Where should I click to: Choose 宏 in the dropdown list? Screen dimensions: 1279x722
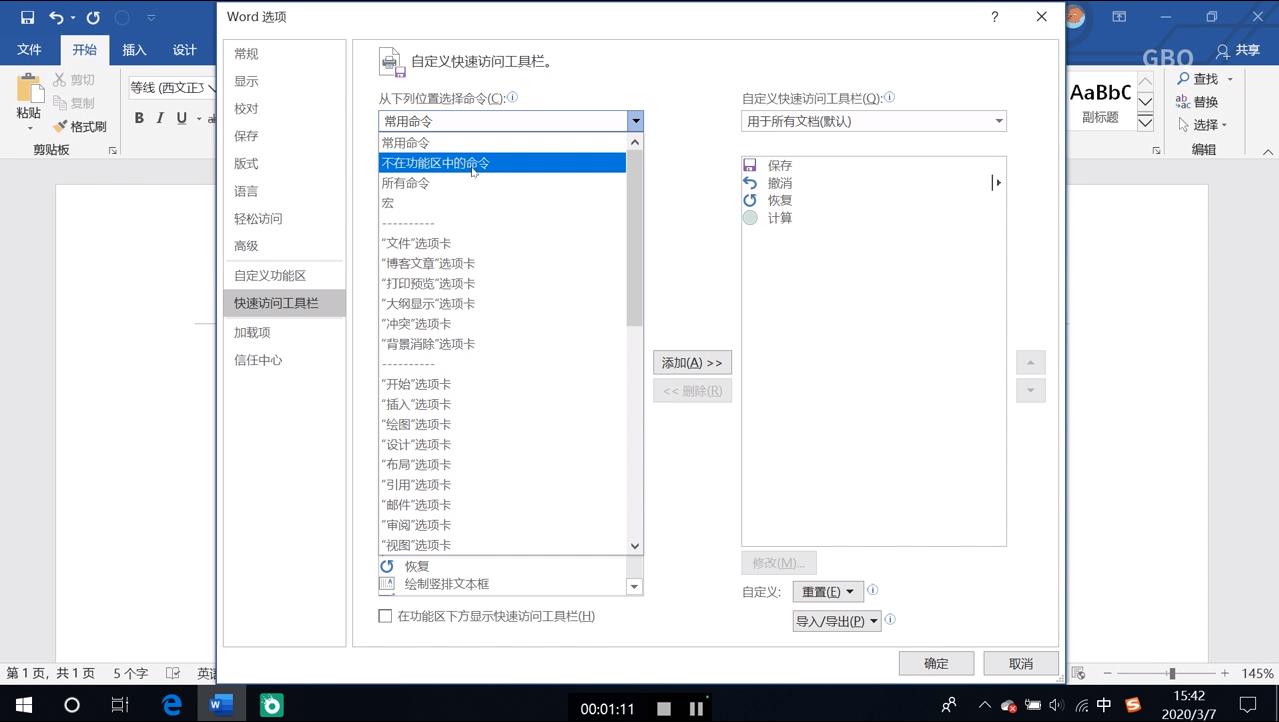[x=502, y=203]
